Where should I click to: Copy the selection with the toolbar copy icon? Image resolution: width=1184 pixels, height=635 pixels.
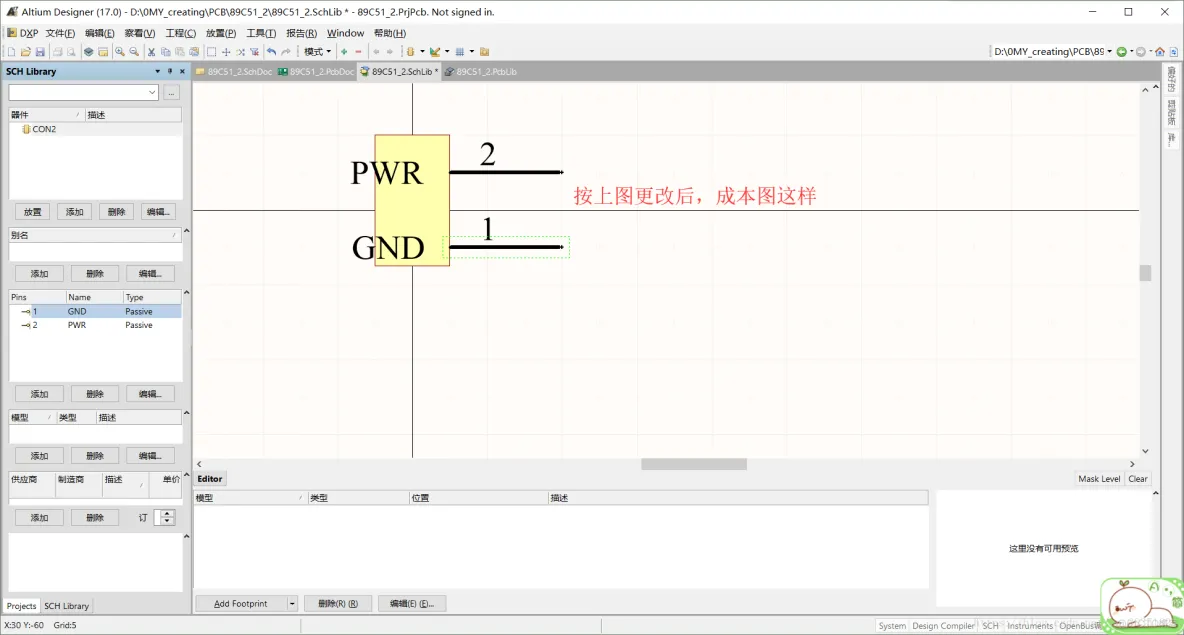[x=165, y=52]
